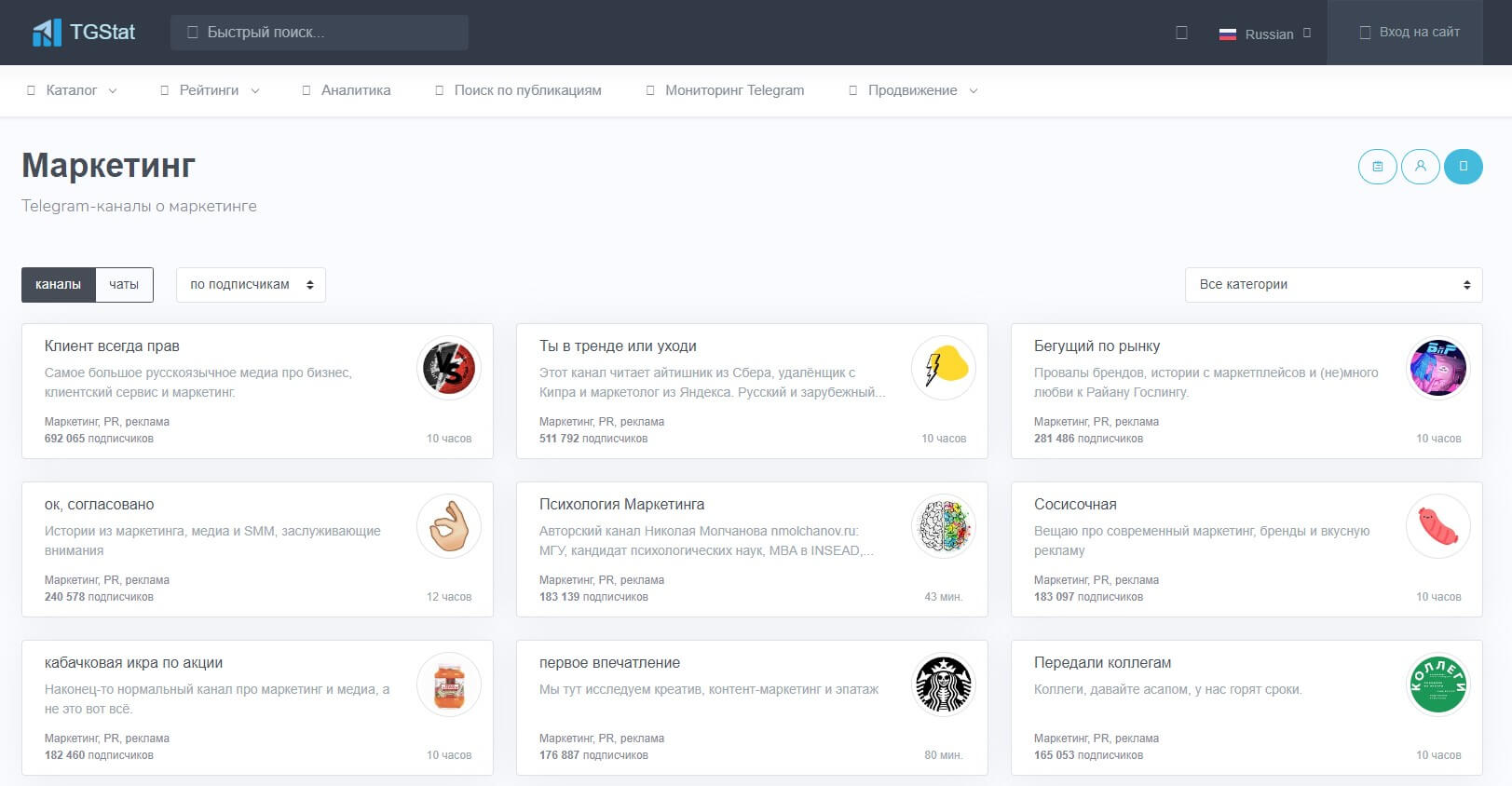
Task: Click the yellow lightning avatar icon
Action: click(x=944, y=368)
